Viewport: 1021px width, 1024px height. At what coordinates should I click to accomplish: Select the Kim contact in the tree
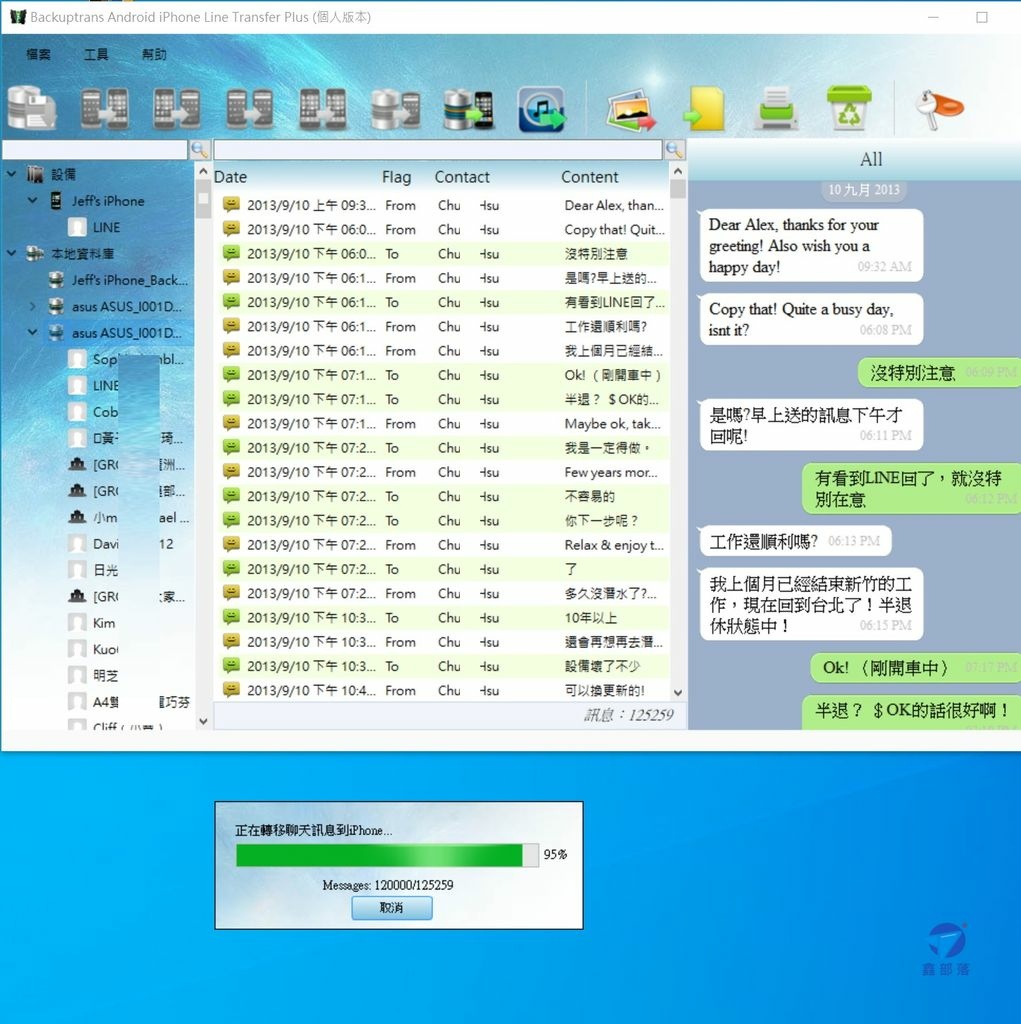pos(104,623)
